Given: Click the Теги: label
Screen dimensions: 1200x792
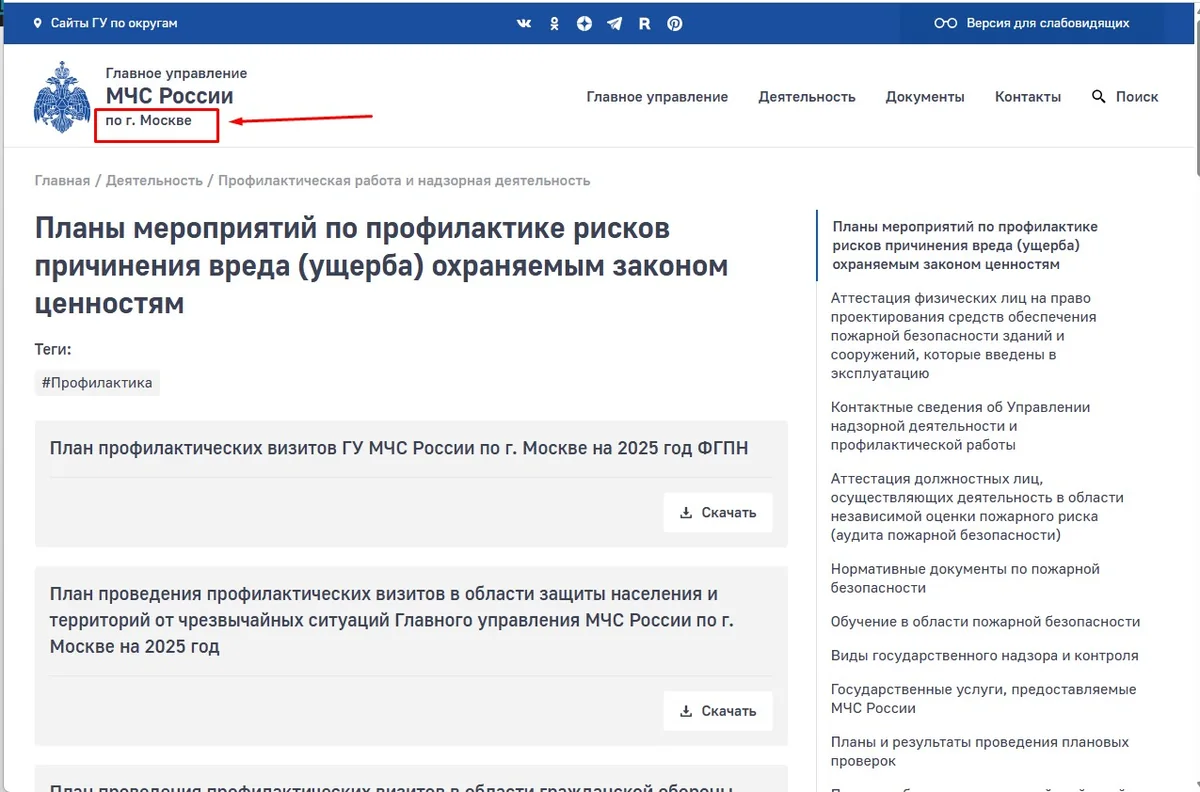Looking at the screenshot, I should [53, 349].
